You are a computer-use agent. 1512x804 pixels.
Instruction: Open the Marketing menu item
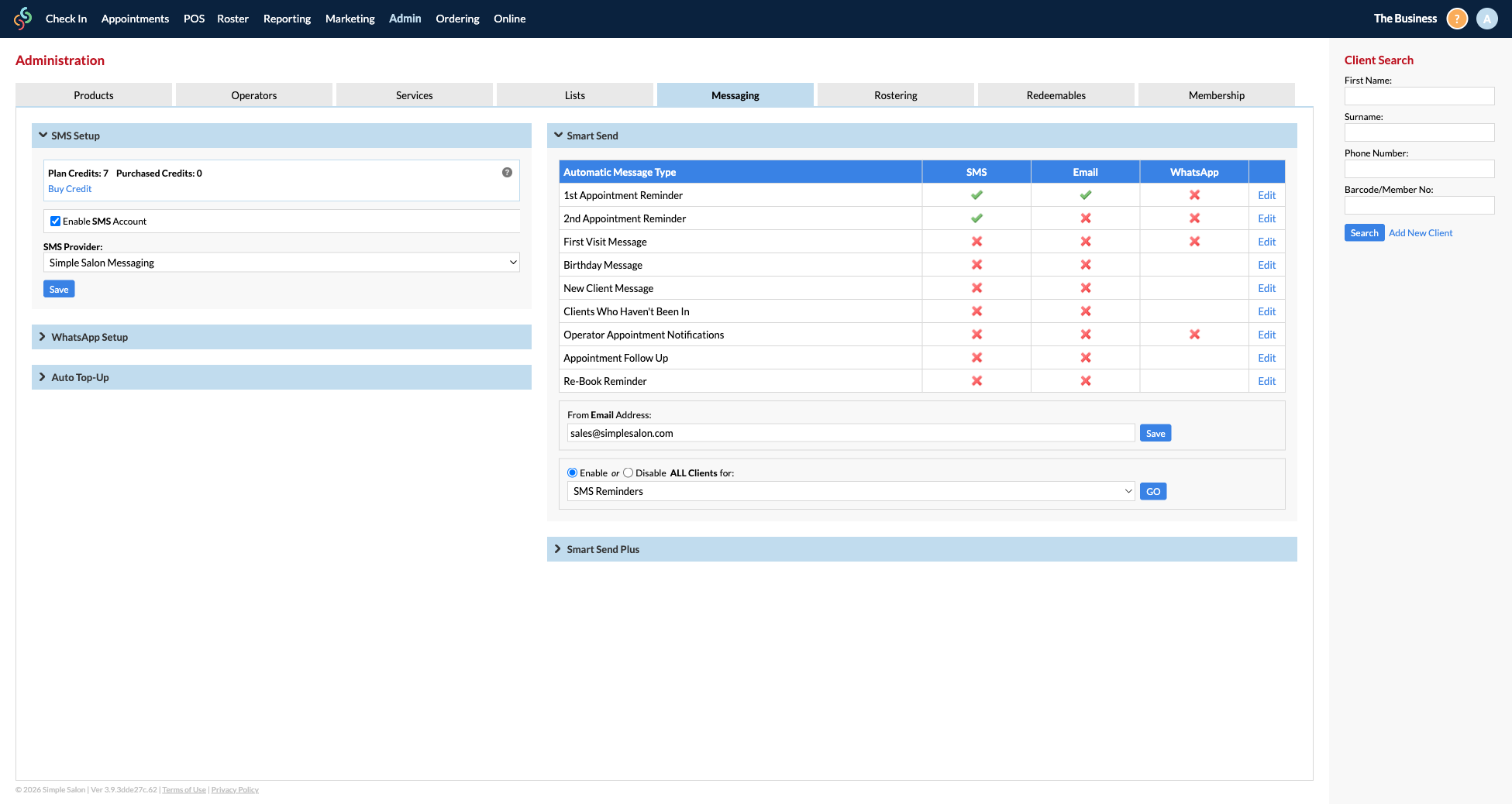(x=350, y=19)
